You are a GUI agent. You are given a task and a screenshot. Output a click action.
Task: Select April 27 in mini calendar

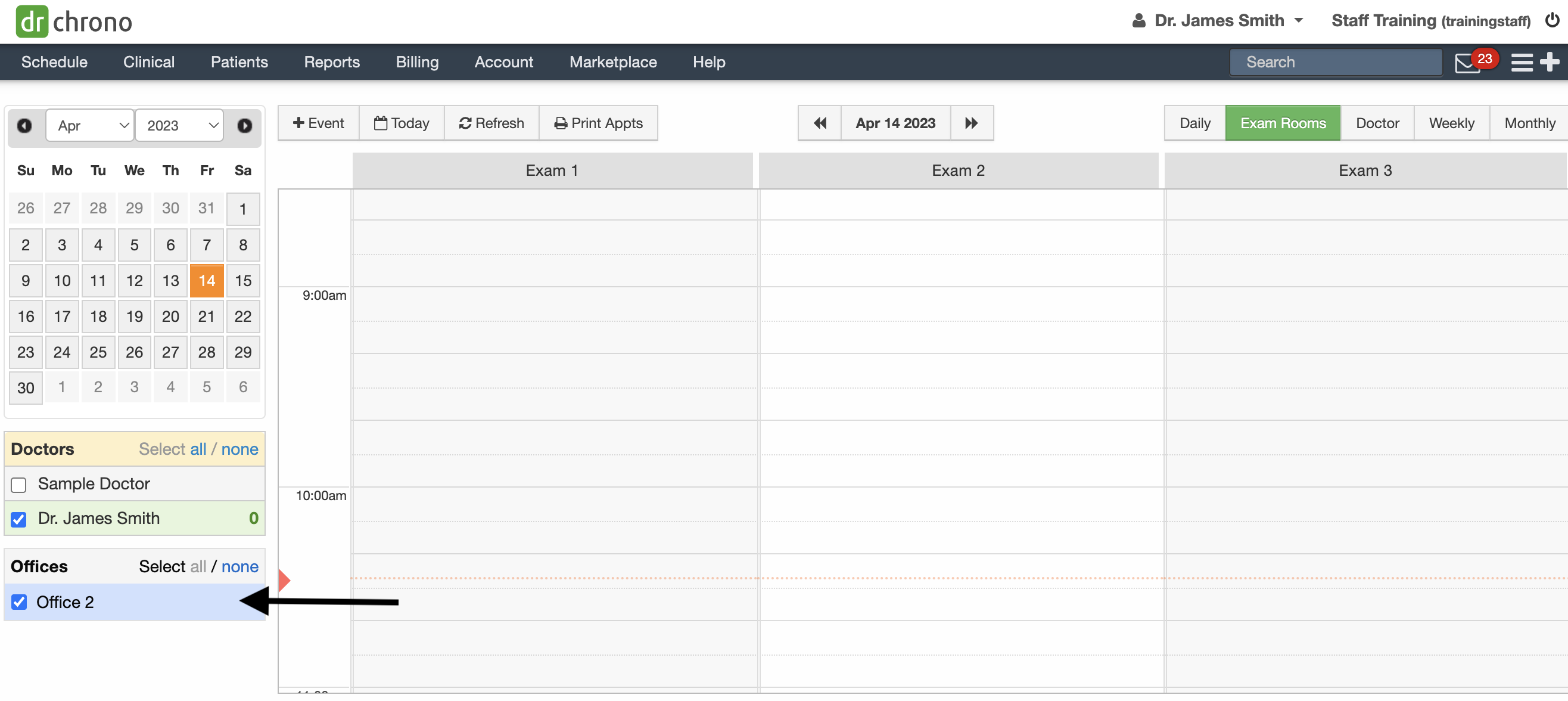[170, 353]
